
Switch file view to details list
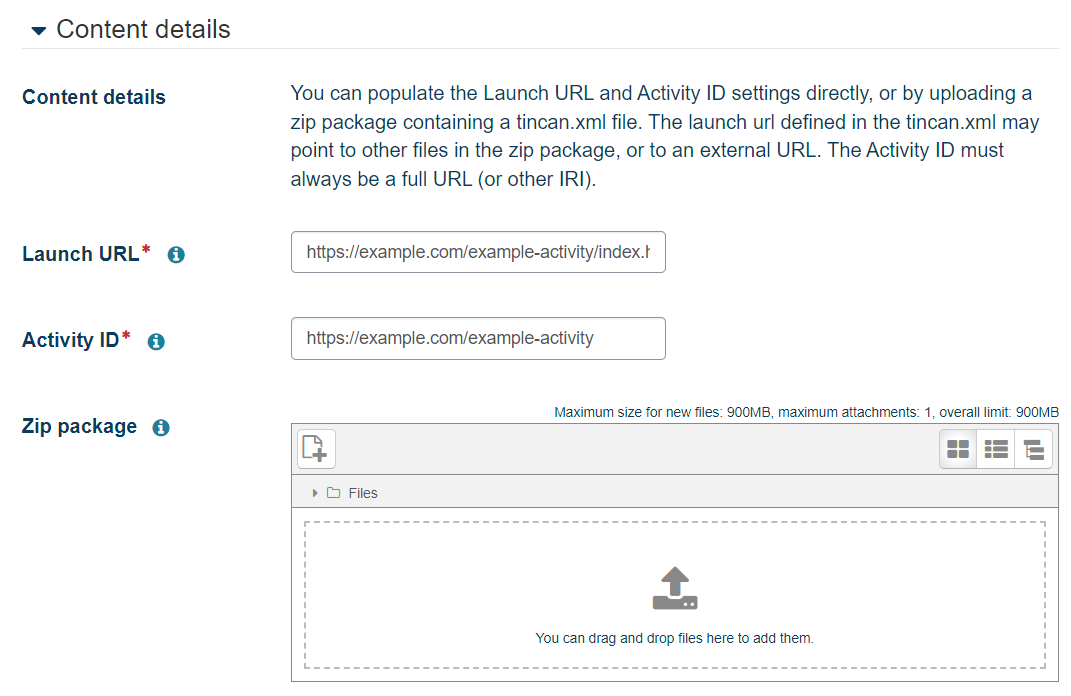[x=996, y=450]
